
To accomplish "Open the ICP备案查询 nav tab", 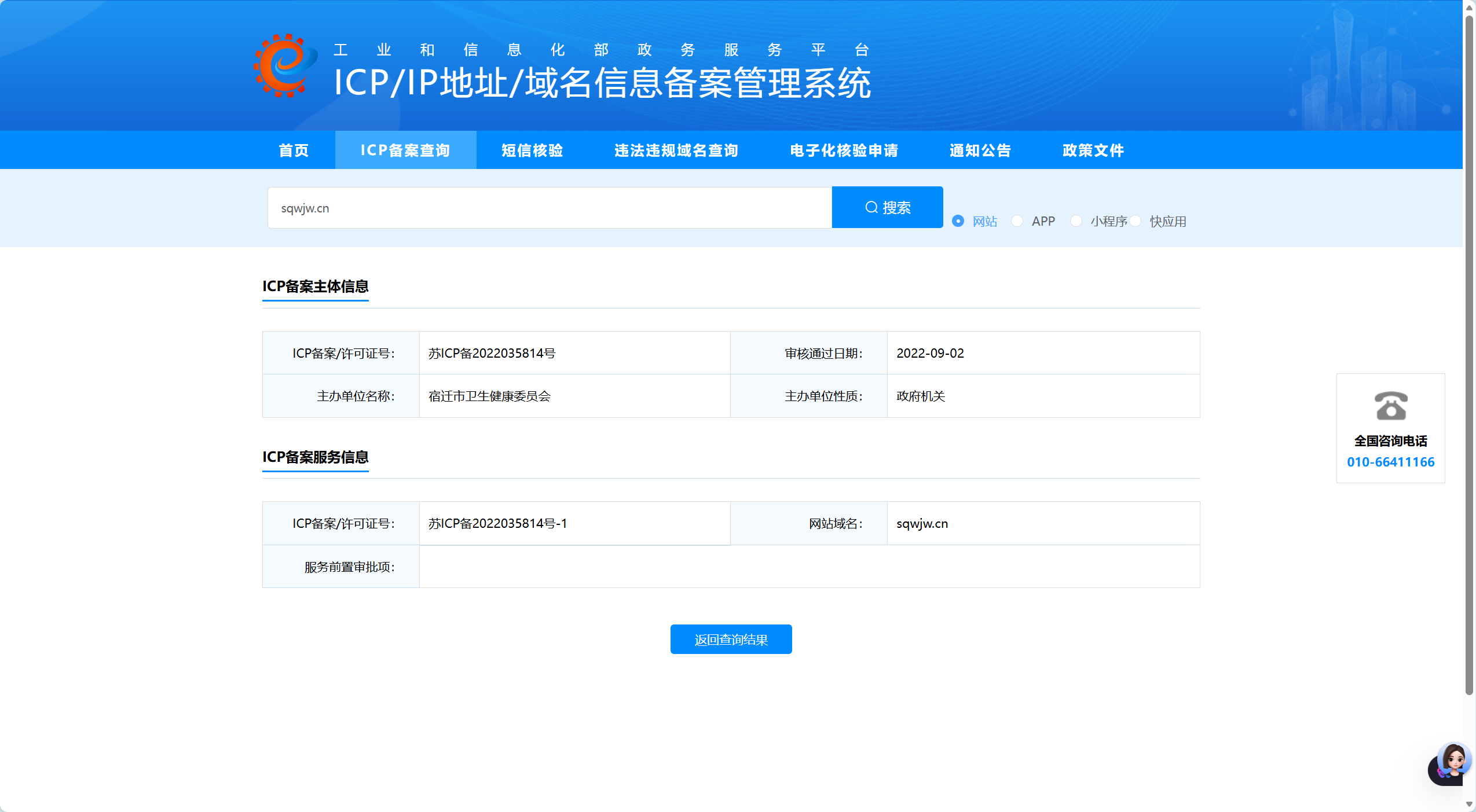I will 405,150.
